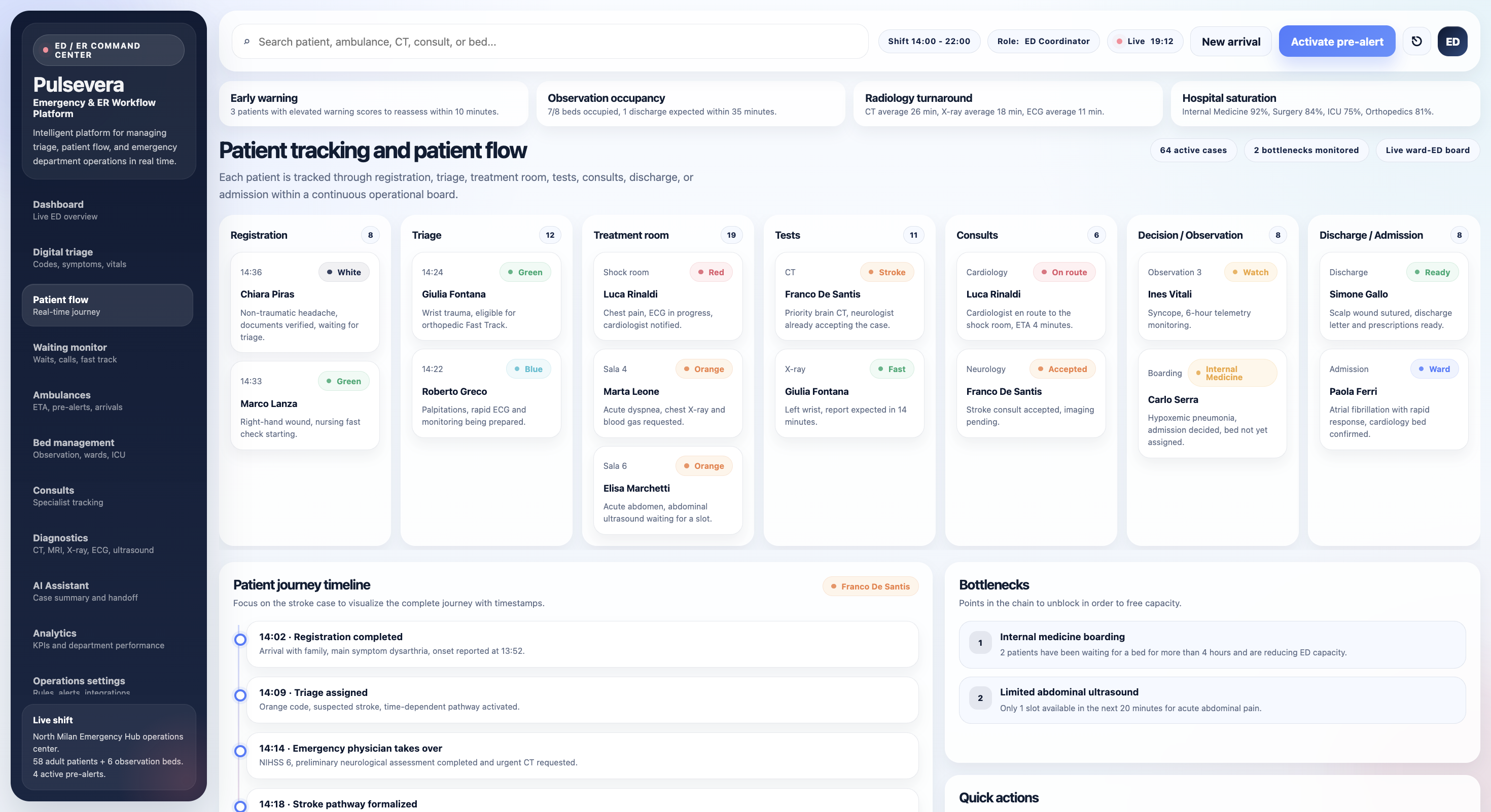Click the Stroke tag on CT card

(x=886, y=272)
